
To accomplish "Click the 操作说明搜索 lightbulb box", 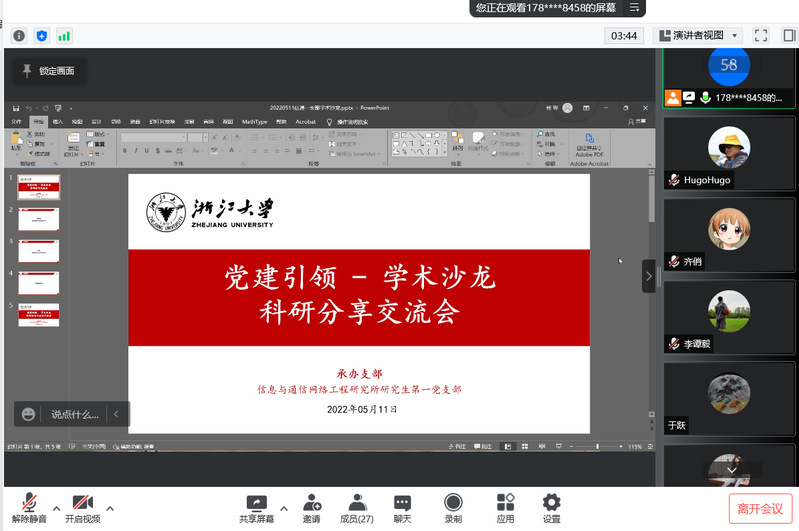I will coord(348,122).
